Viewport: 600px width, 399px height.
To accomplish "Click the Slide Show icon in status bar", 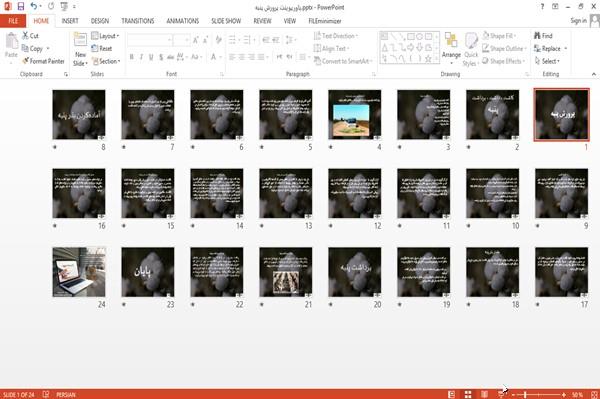I will point(501,394).
